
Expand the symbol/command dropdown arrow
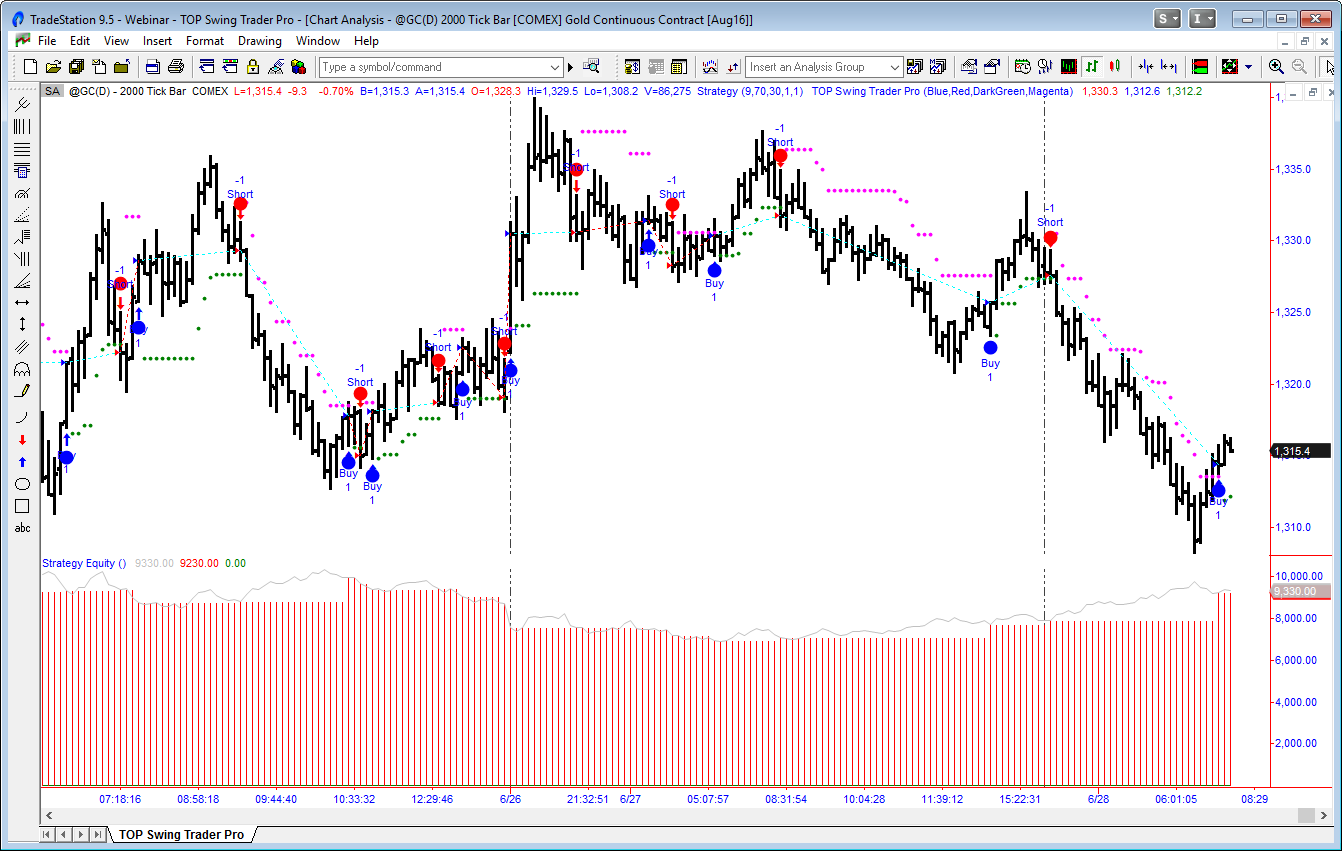tap(556, 67)
